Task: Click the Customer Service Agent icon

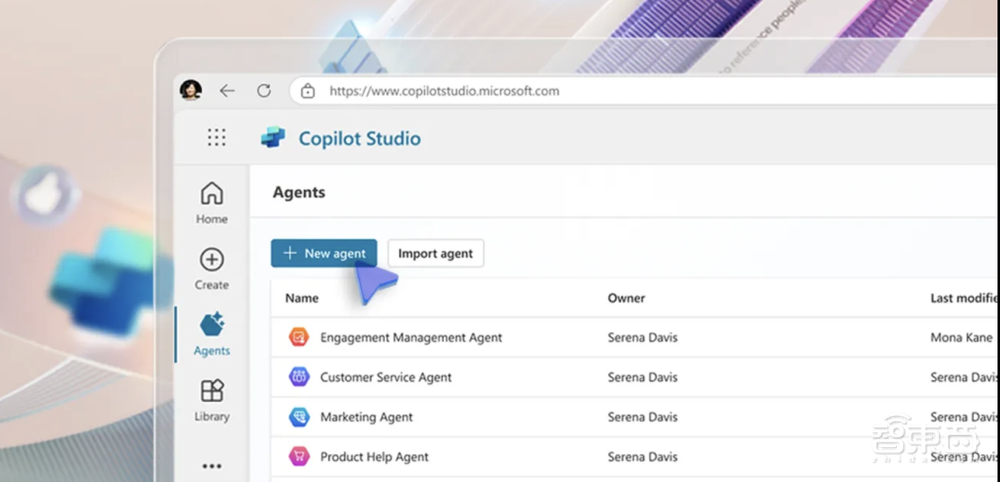Action: click(298, 377)
